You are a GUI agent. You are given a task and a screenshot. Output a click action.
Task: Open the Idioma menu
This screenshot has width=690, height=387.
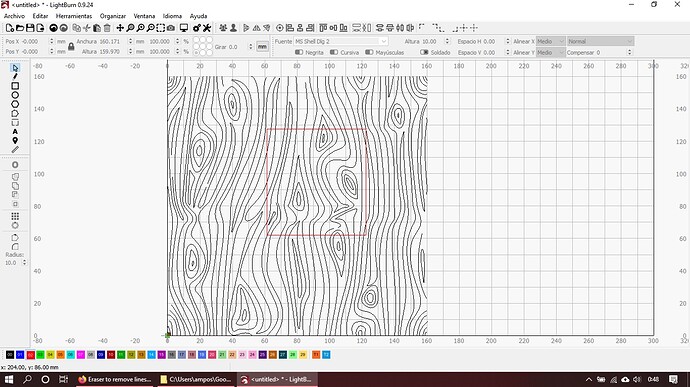pyautogui.click(x=172, y=16)
